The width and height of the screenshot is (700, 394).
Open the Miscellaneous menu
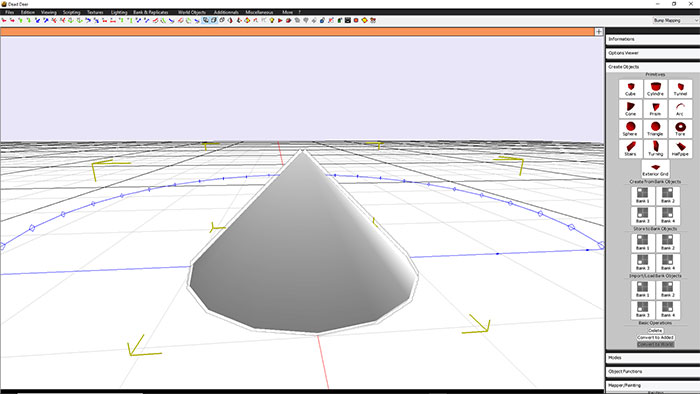tap(259, 12)
